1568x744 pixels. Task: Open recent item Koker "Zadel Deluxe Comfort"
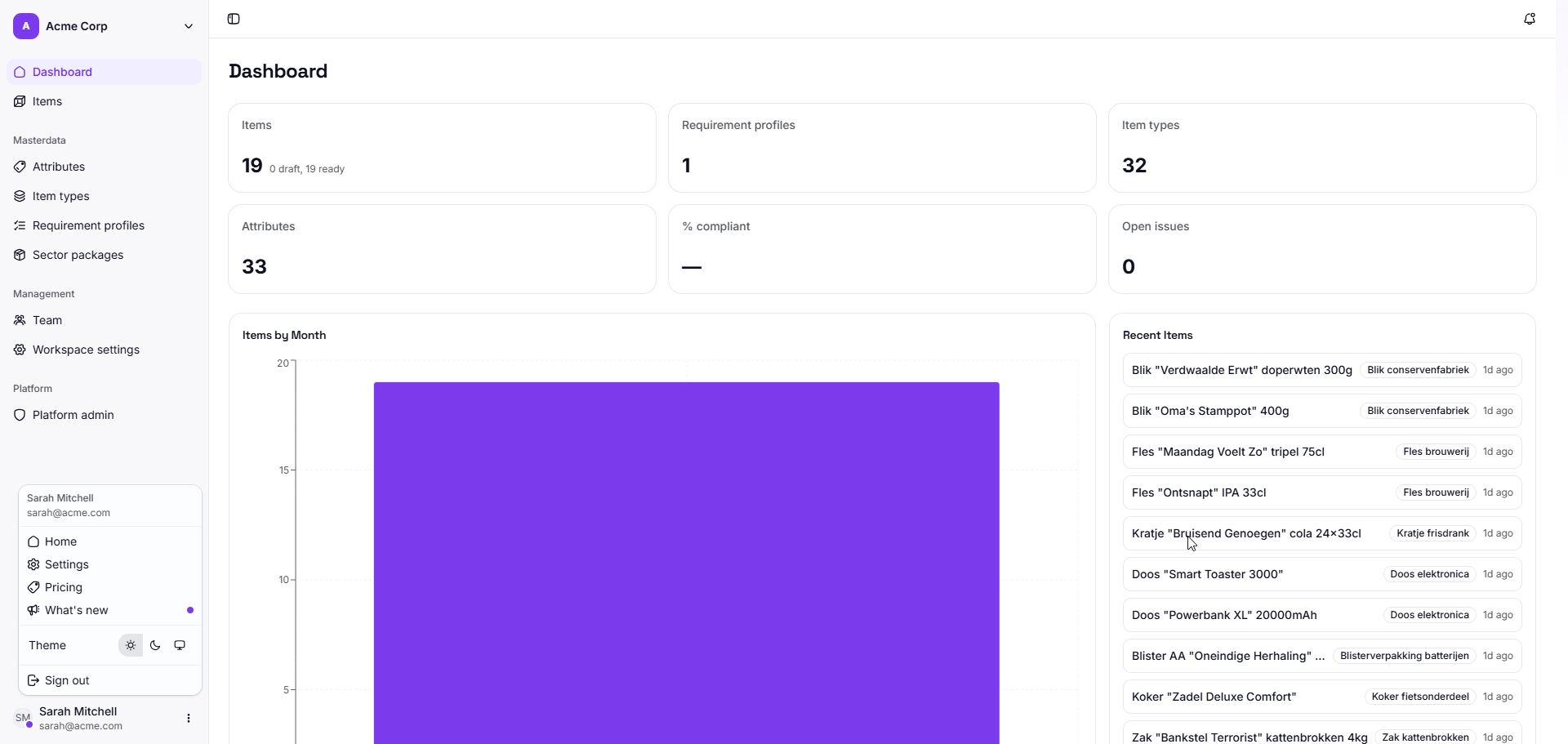click(1322, 697)
